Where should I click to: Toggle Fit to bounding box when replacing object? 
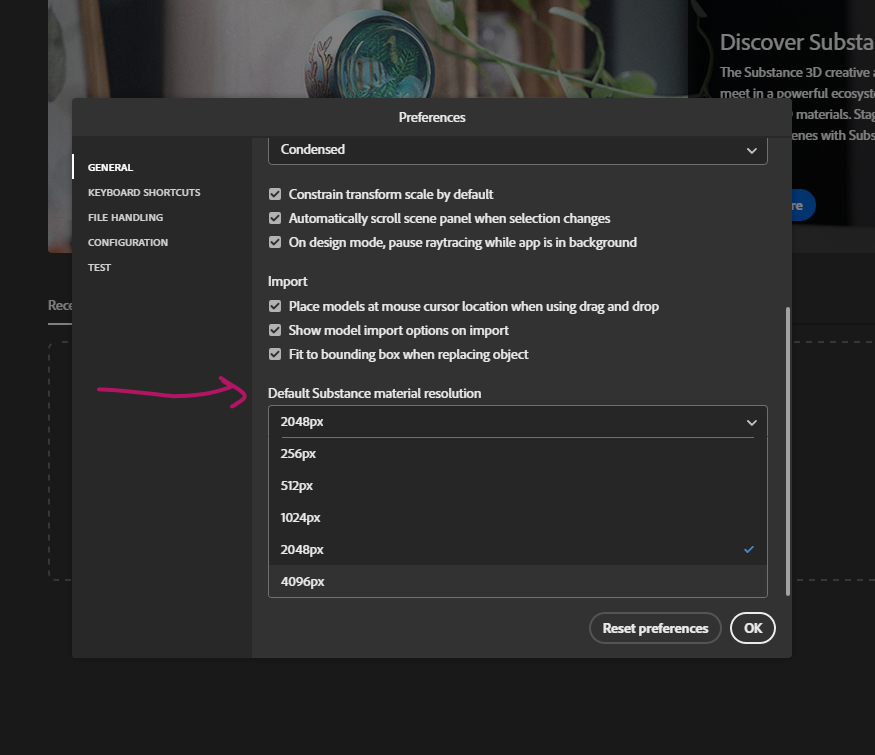point(275,354)
